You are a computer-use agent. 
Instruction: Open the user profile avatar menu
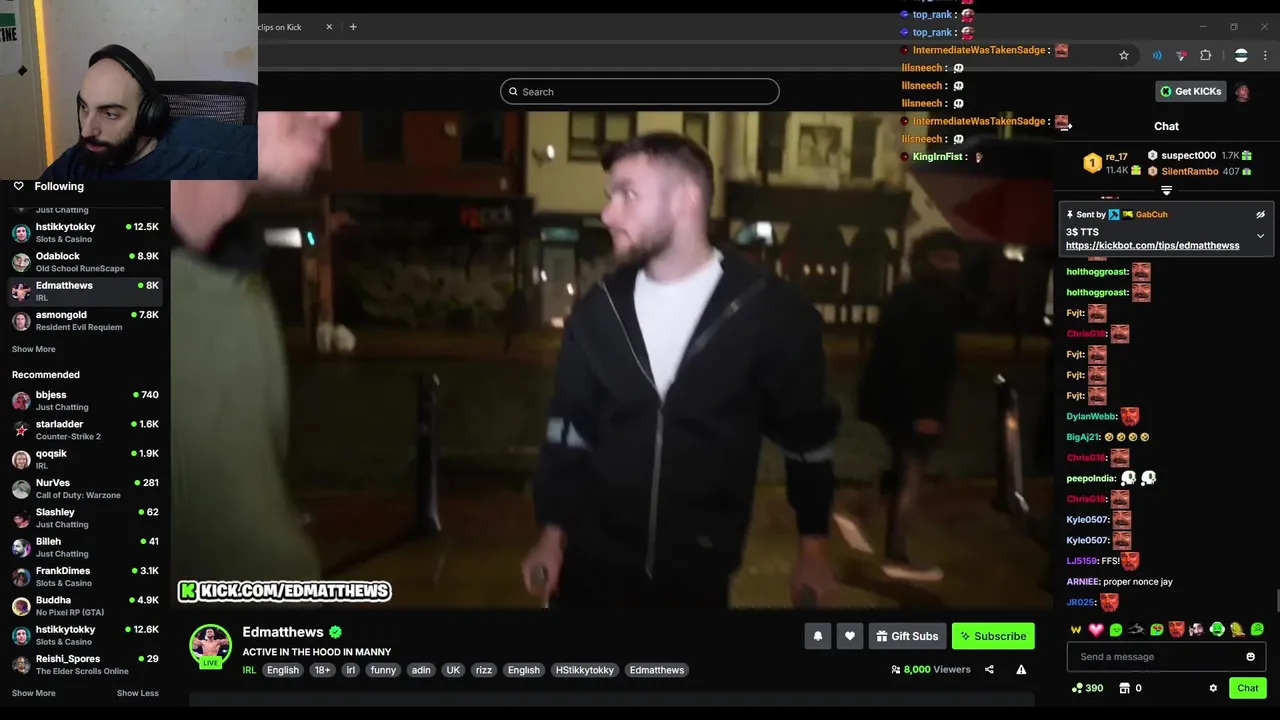pos(1242,92)
